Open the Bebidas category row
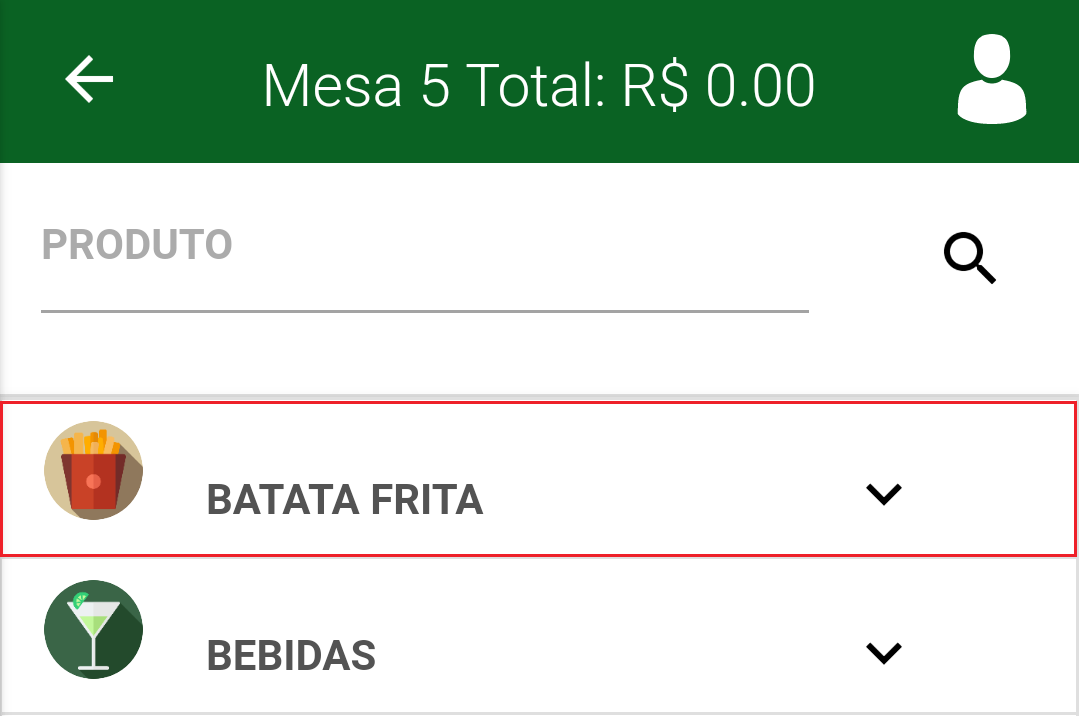 tap(539, 635)
